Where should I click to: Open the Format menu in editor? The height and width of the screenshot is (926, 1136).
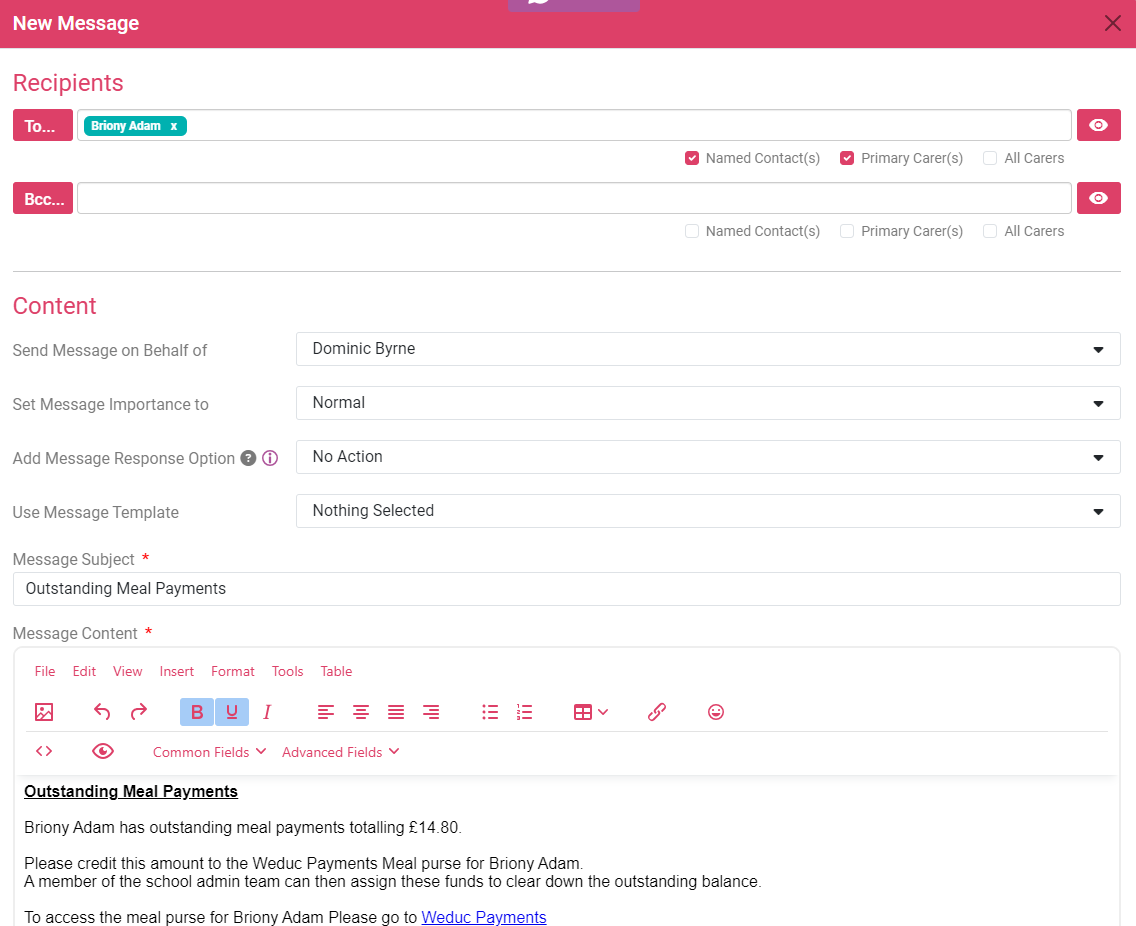coord(232,671)
